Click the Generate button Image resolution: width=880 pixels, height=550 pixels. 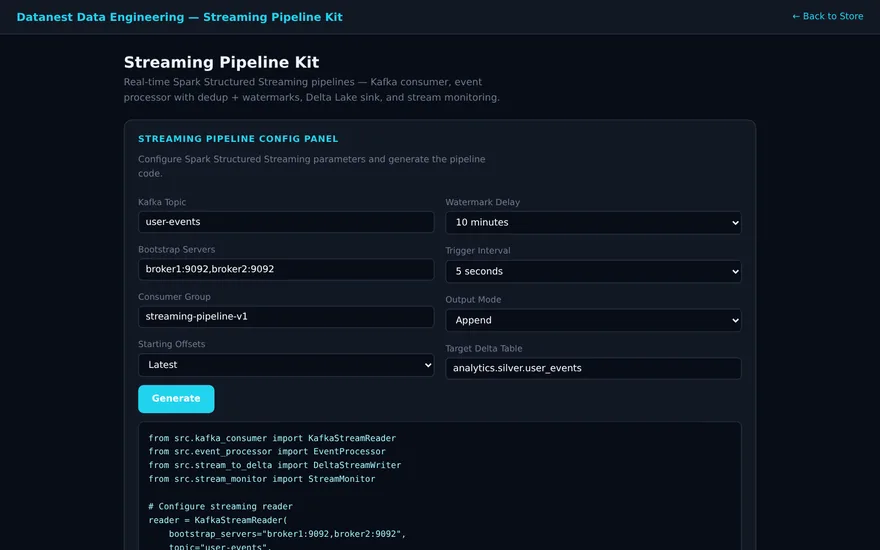tap(176, 398)
